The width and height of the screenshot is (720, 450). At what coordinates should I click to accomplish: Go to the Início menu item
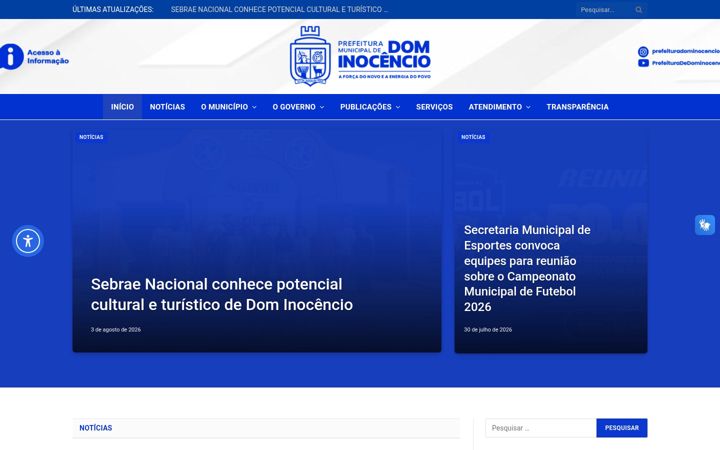(122, 107)
